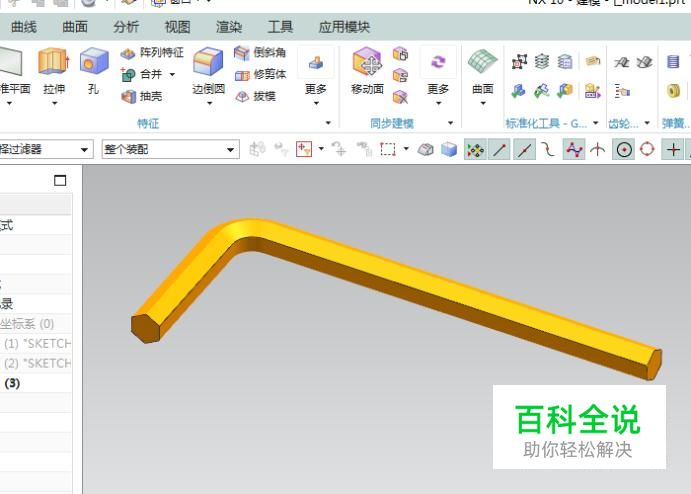The width and height of the screenshot is (691, 494).
Task: Open the 曲面 surface gallery icon
Action: [x=483, y=62]
